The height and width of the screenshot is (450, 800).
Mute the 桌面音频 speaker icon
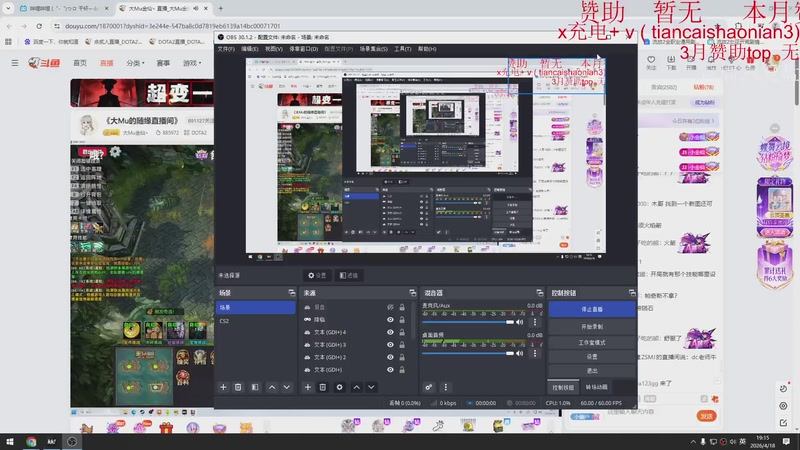[x=520, y=353]
